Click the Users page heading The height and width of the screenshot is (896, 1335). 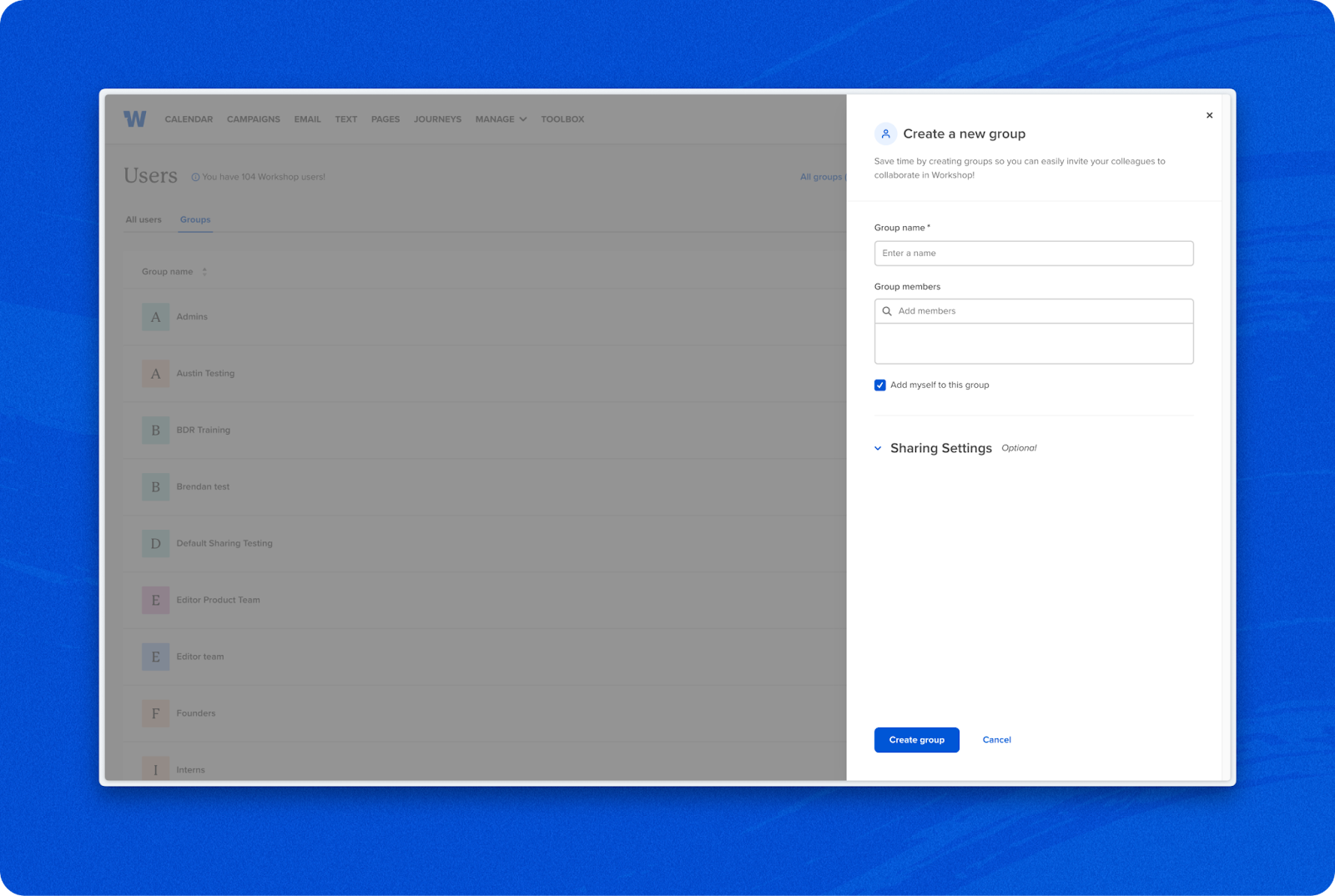tap(150, 176)
